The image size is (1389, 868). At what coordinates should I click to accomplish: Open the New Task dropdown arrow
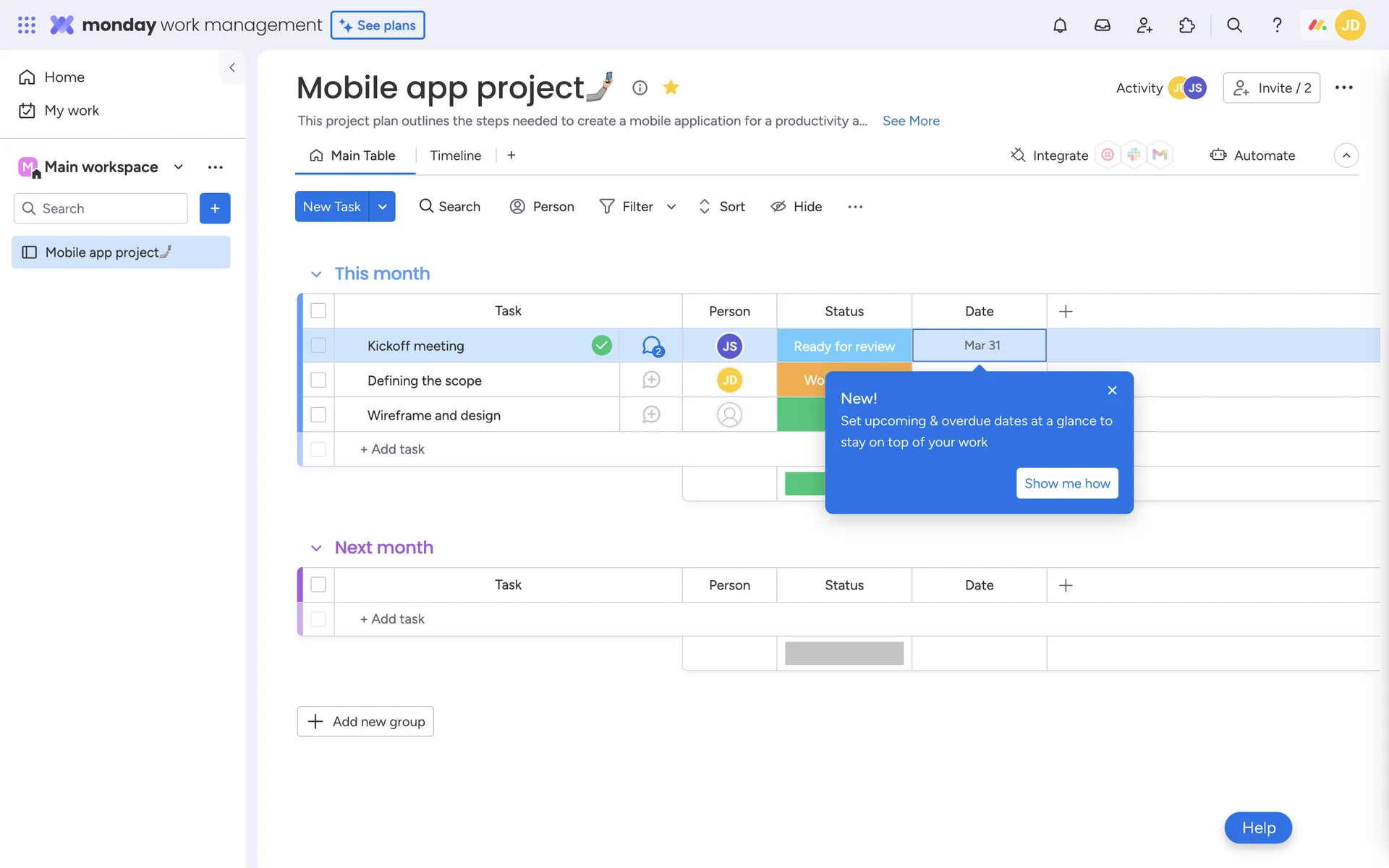tap(382, 207)
